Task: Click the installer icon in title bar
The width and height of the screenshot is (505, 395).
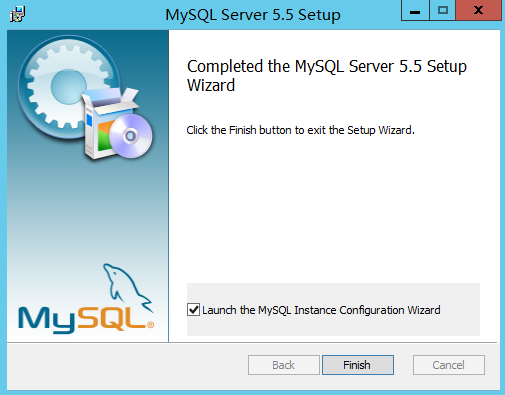Action: pos(17,14)
